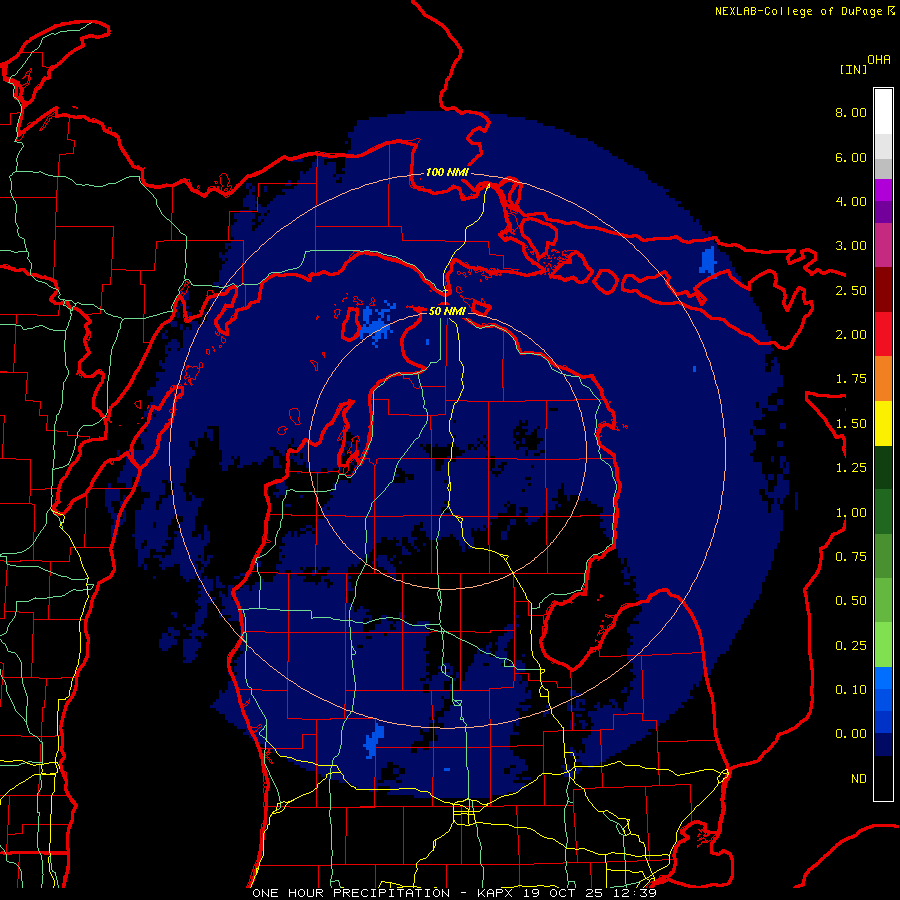Select the 0.25 legend value
Viewport: 900px width, 900px height.
coord(851,646)
